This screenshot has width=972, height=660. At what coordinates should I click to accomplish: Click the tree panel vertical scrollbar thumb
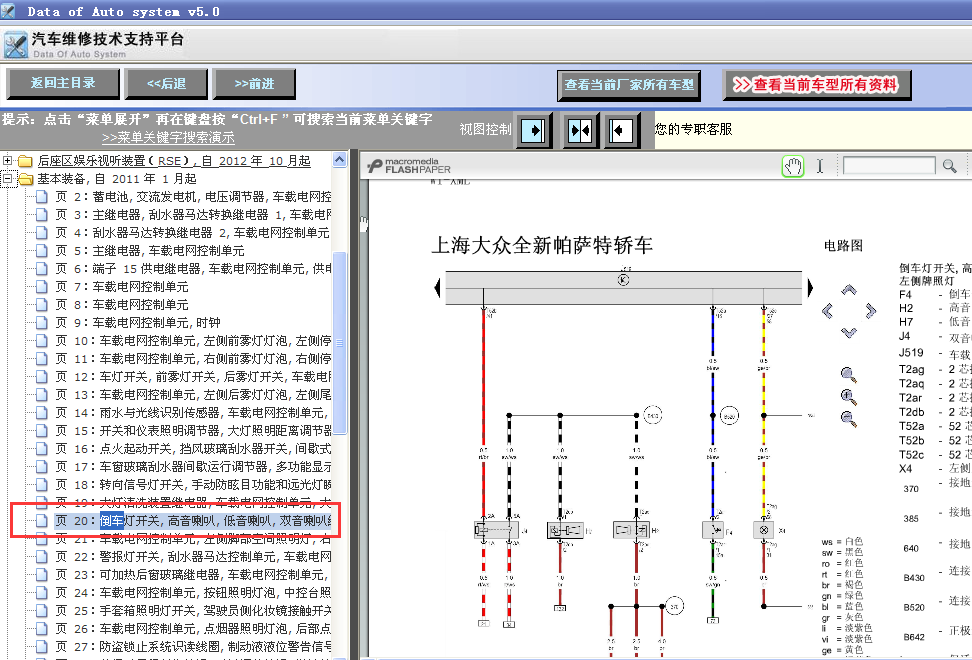[x=340, y=342]
